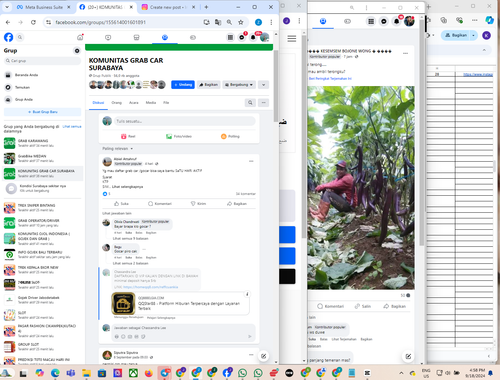Click the Reel option in the post composer
Screen dimensions: 500x380
(128, 136)
